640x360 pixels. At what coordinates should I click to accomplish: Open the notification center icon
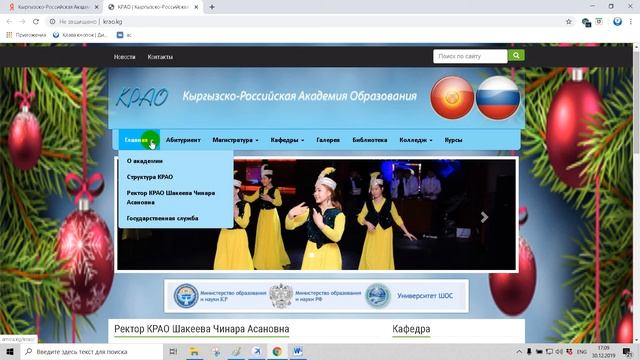[627, 351]
